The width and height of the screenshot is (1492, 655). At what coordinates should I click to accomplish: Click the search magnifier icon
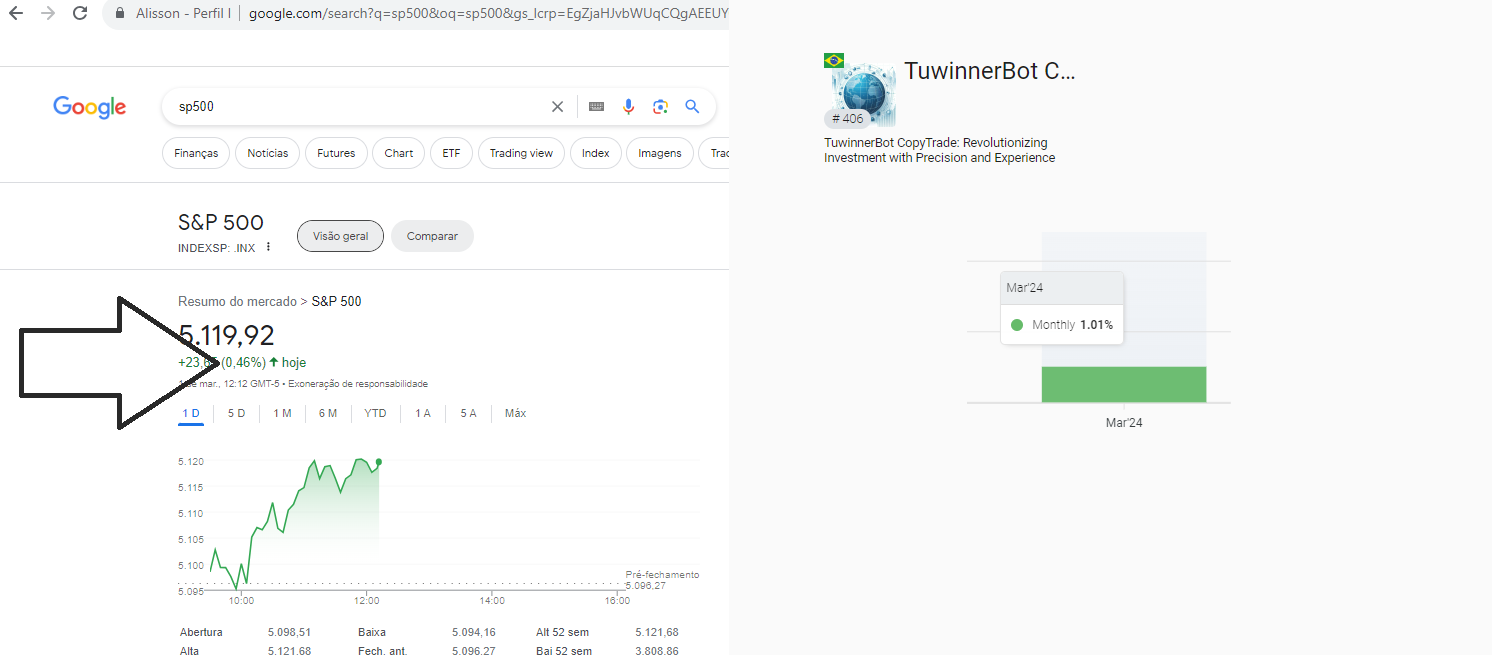tap(692, 106)
